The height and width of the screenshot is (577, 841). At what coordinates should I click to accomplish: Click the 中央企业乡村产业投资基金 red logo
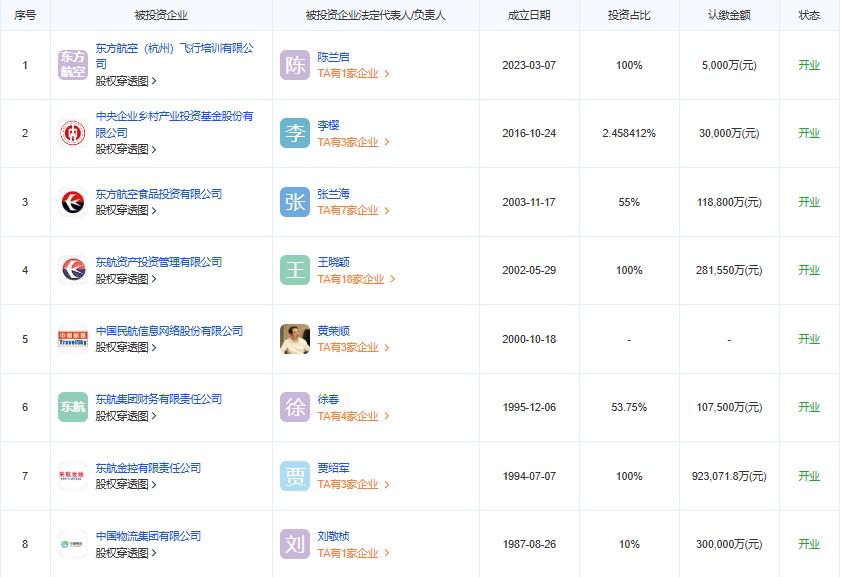(x=73, y=133)
